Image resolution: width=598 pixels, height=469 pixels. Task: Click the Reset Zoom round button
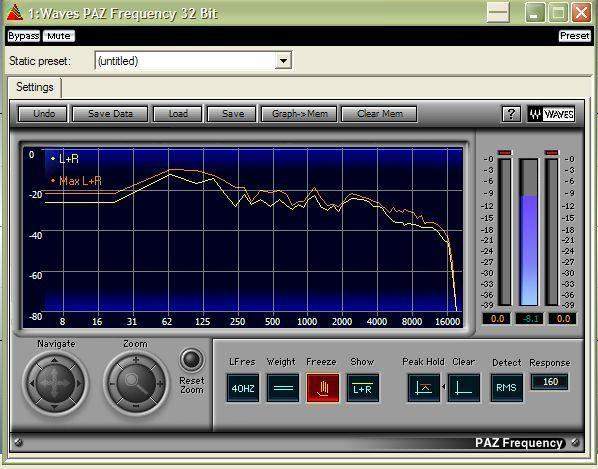pyautogui.click(x=191, y=360)
